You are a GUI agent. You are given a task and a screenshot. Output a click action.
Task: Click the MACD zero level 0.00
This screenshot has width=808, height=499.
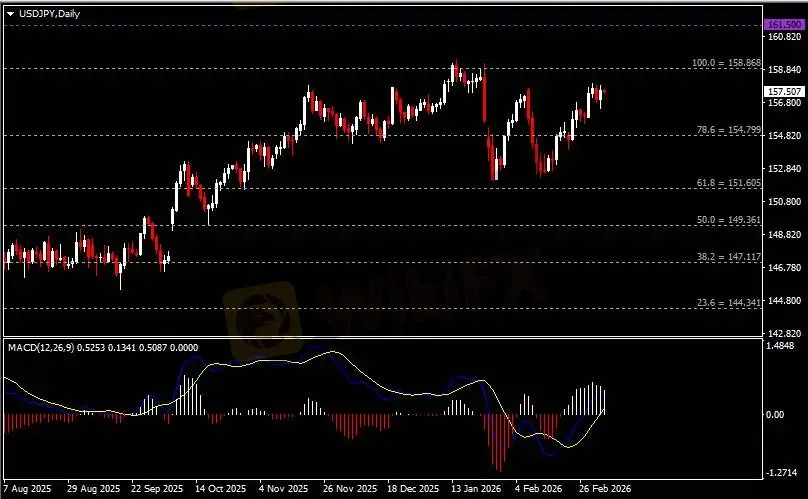click(x=775, y=414)
